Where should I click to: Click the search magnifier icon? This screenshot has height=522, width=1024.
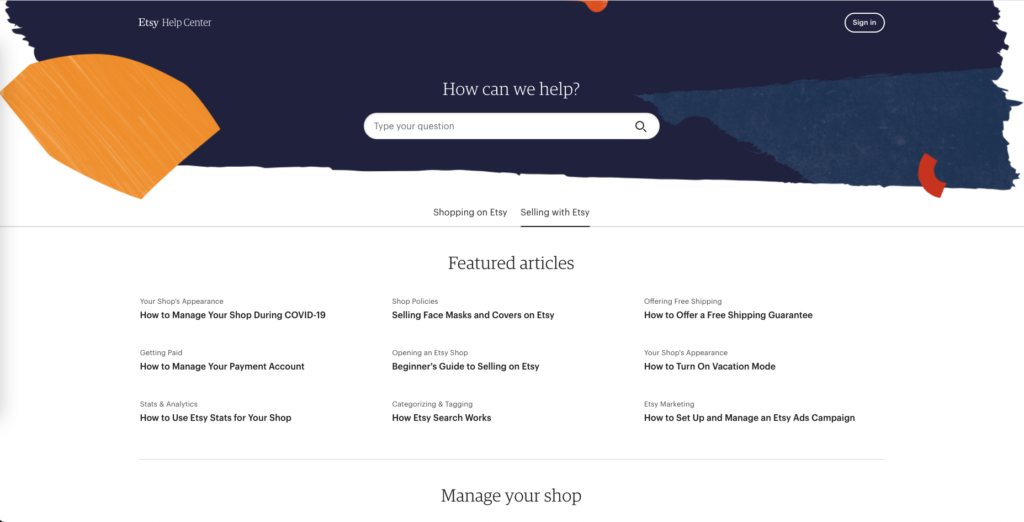coord(641,127)
